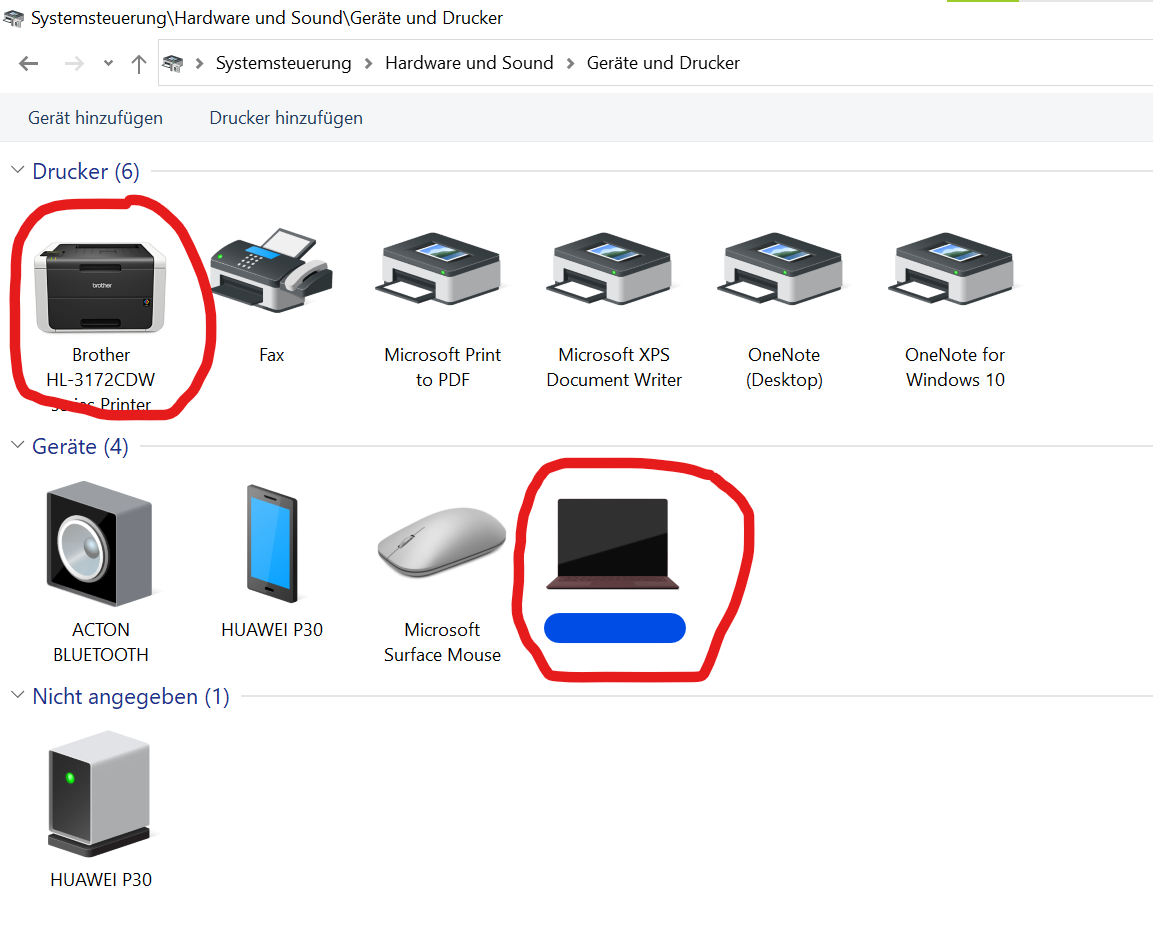Go back with the back arrow

(29, 63)
